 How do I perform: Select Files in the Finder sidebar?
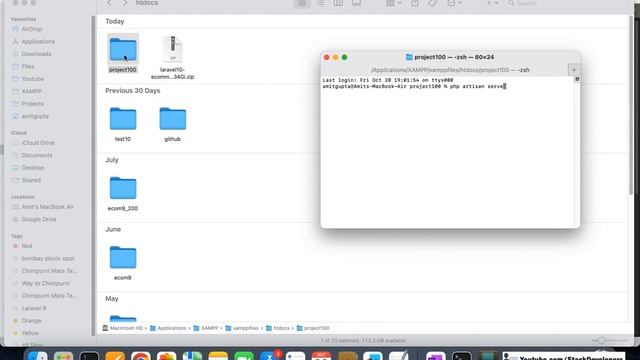click(28, 67)
